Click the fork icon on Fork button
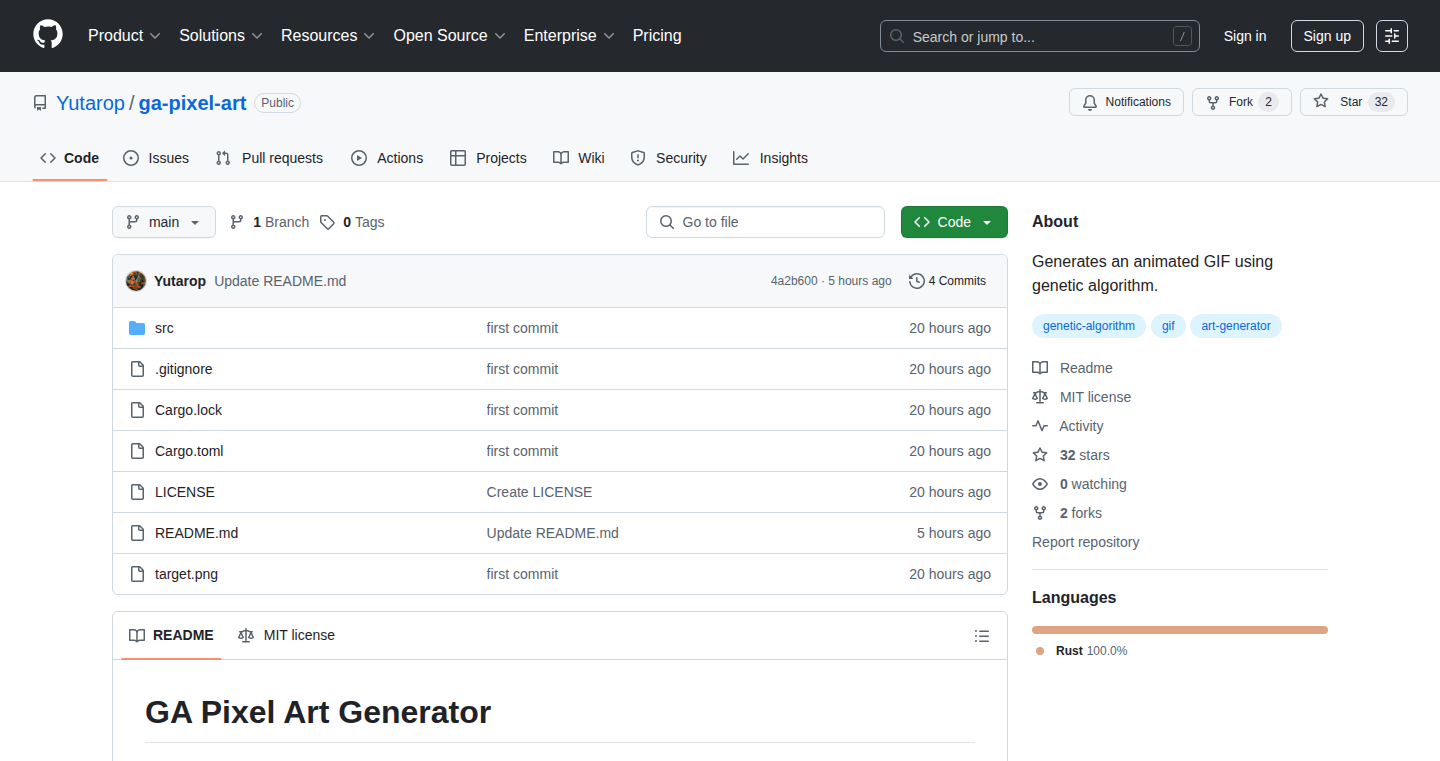 point(1213,102)
